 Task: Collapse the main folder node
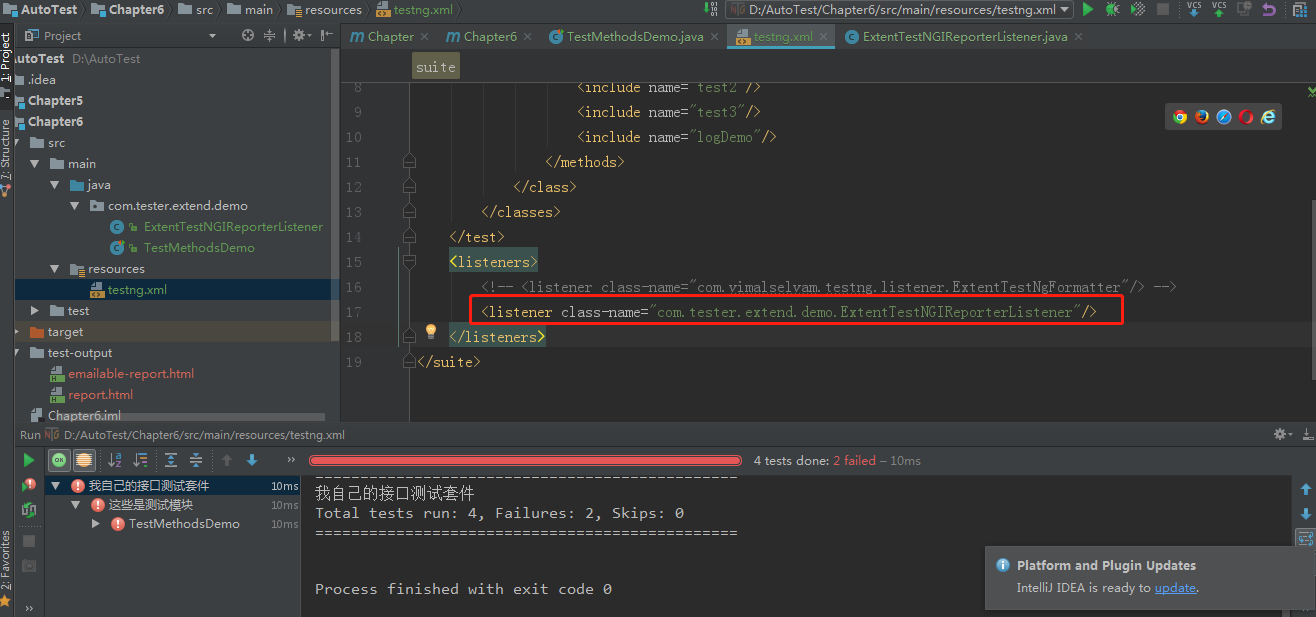coord(35,164)
